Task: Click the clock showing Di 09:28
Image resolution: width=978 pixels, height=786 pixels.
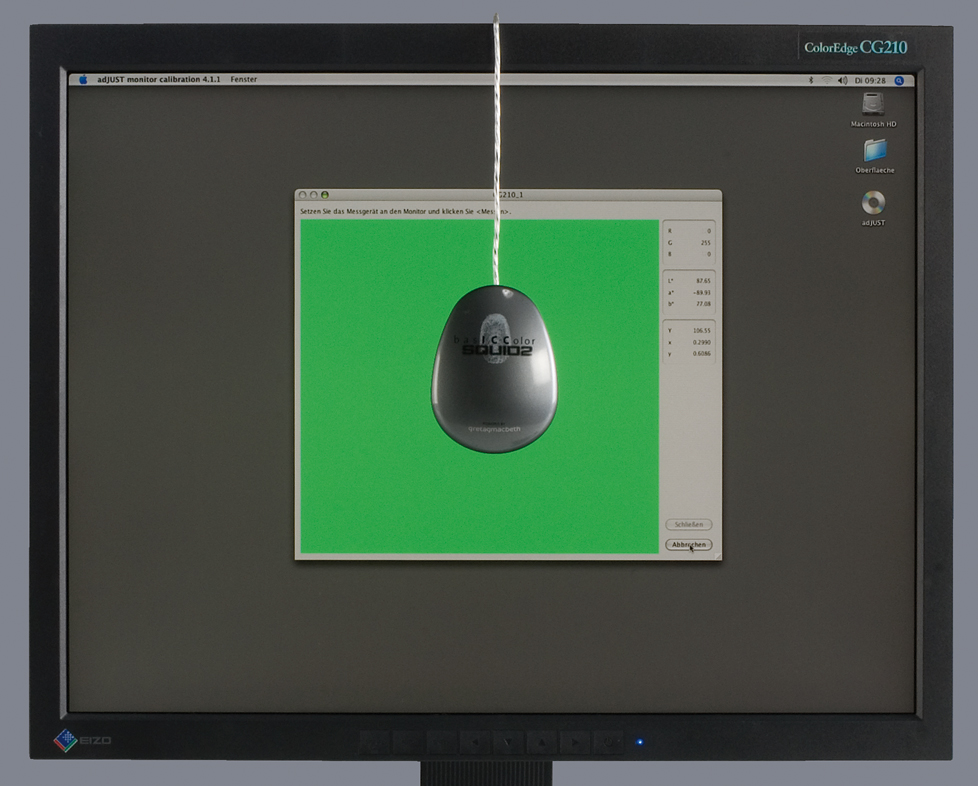Action: (870, 80)
